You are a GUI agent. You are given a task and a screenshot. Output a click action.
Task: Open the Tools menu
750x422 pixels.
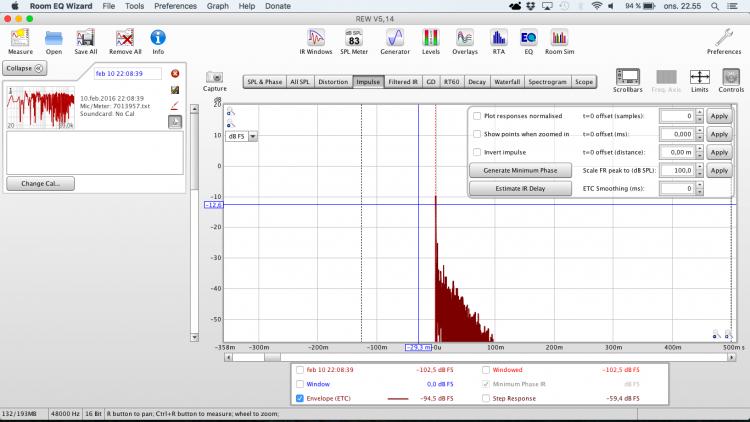[x=134, y=6]
